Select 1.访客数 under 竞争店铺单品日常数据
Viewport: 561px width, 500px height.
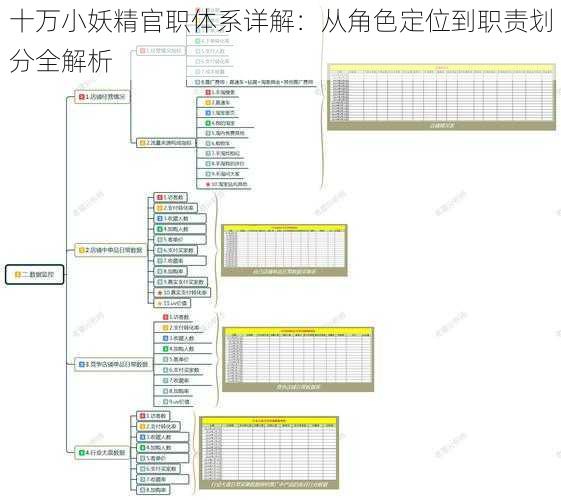(175, 317)
